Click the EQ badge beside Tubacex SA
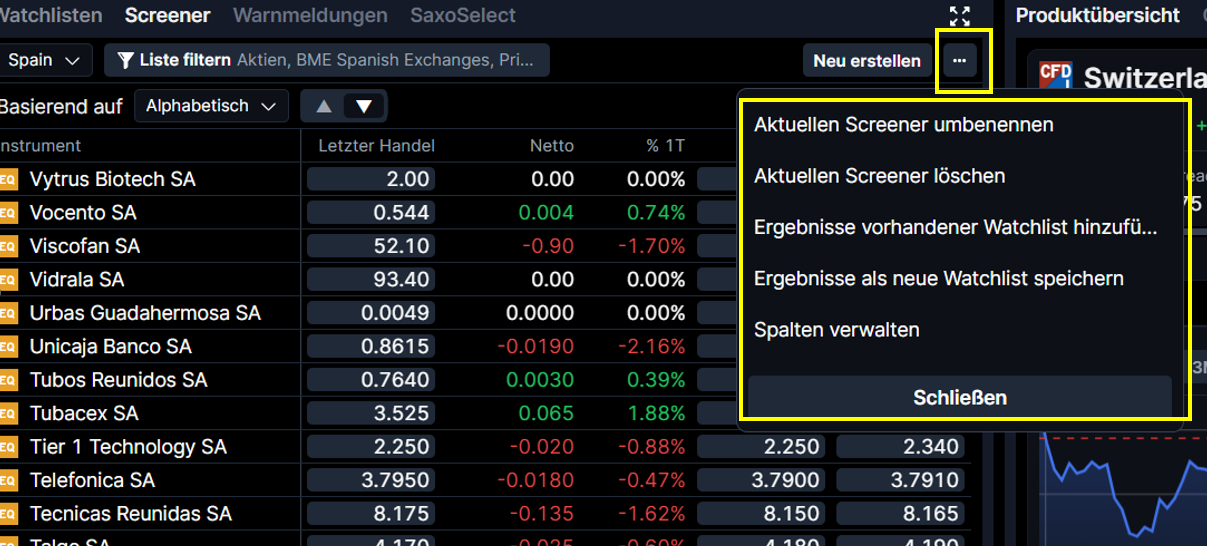The image size is (1207, 546). click(8, 413)
